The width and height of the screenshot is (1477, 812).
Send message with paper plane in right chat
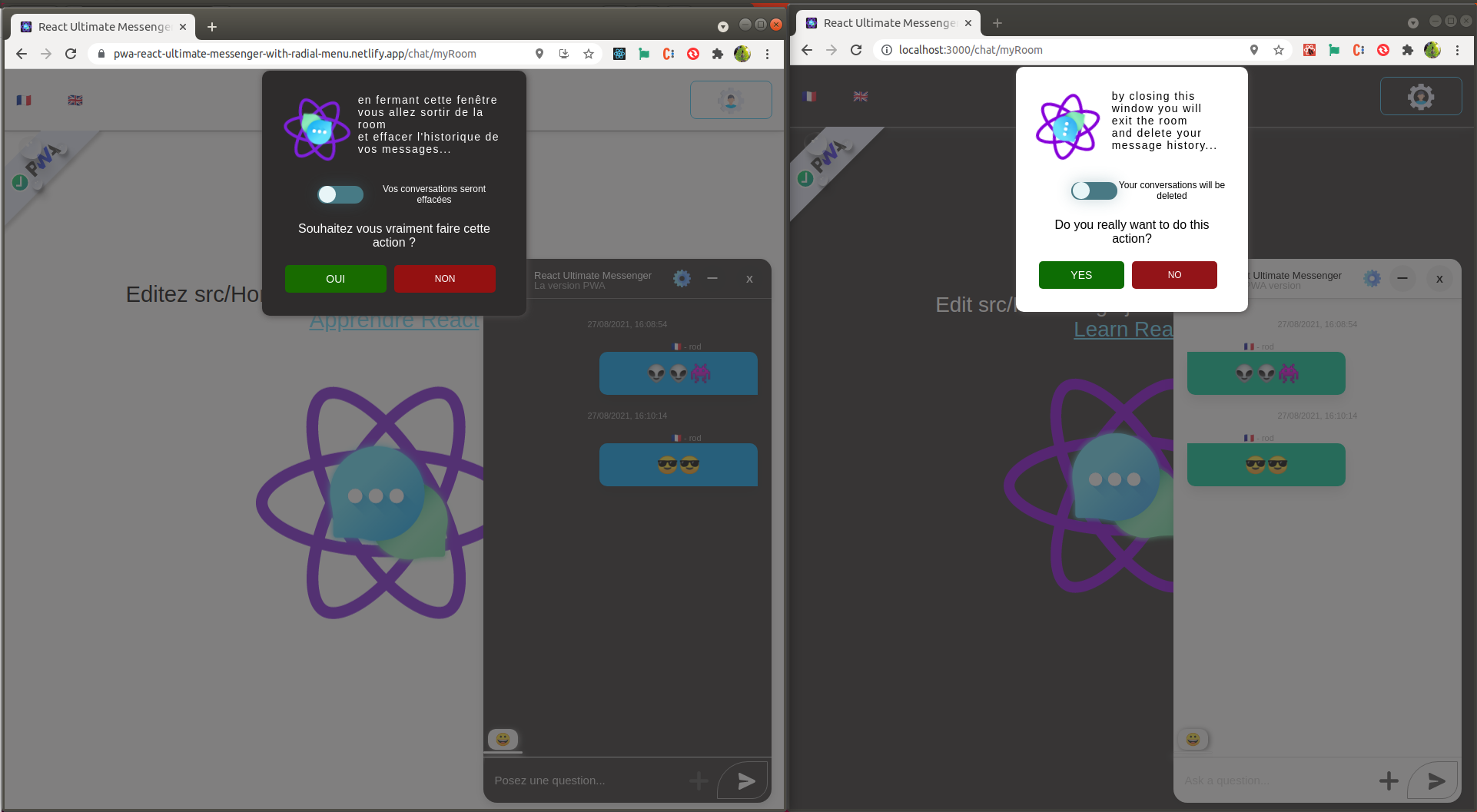(1435, 781)
